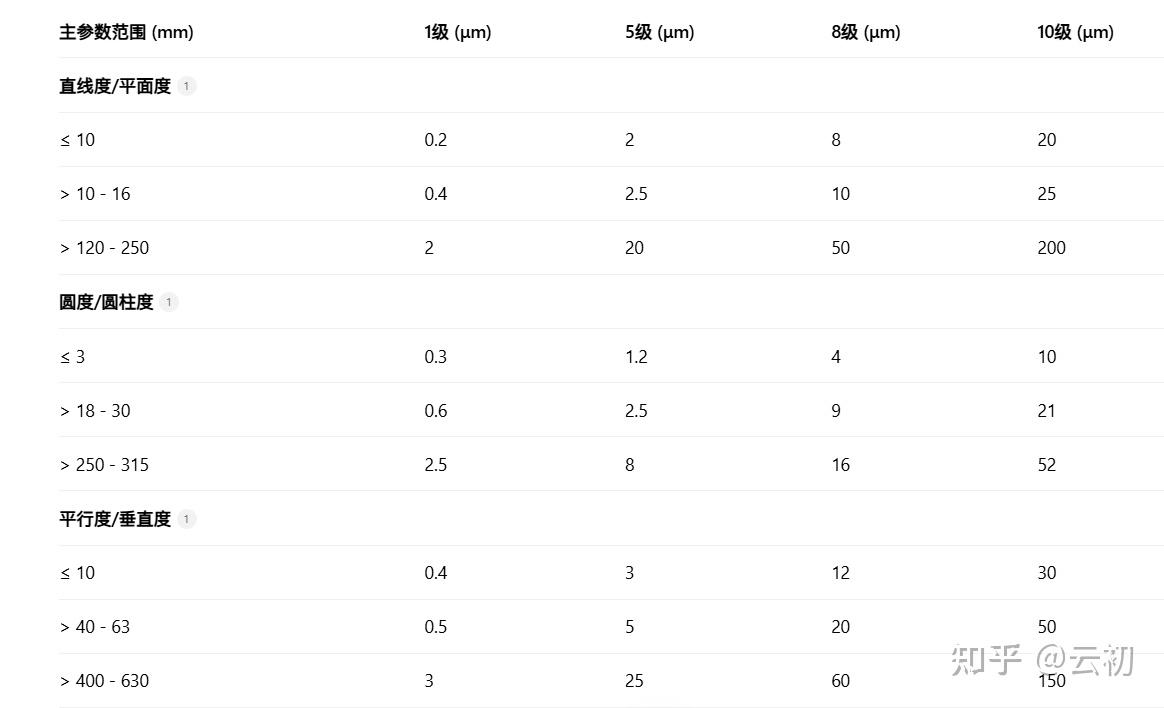Click the reference badge after 平行度/垂直度

click(x=187, y=519)
